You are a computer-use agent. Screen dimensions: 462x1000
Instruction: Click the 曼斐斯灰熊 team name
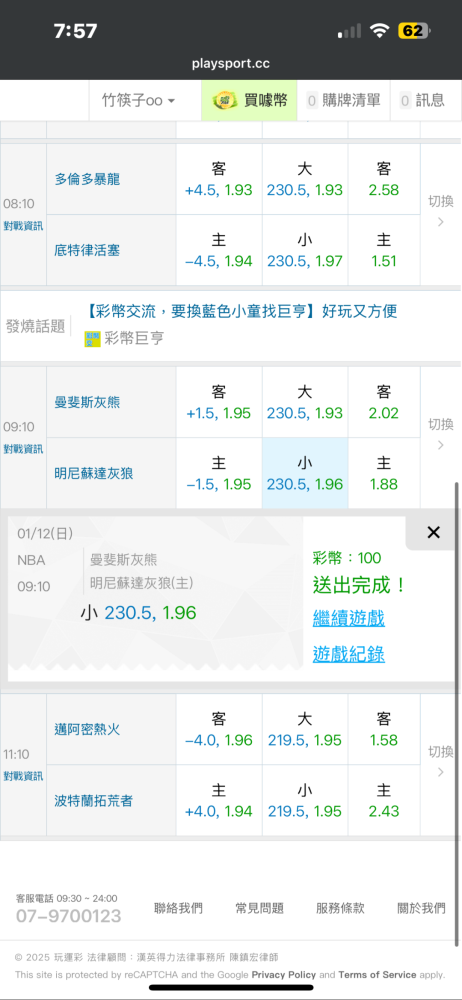[87, 402]
